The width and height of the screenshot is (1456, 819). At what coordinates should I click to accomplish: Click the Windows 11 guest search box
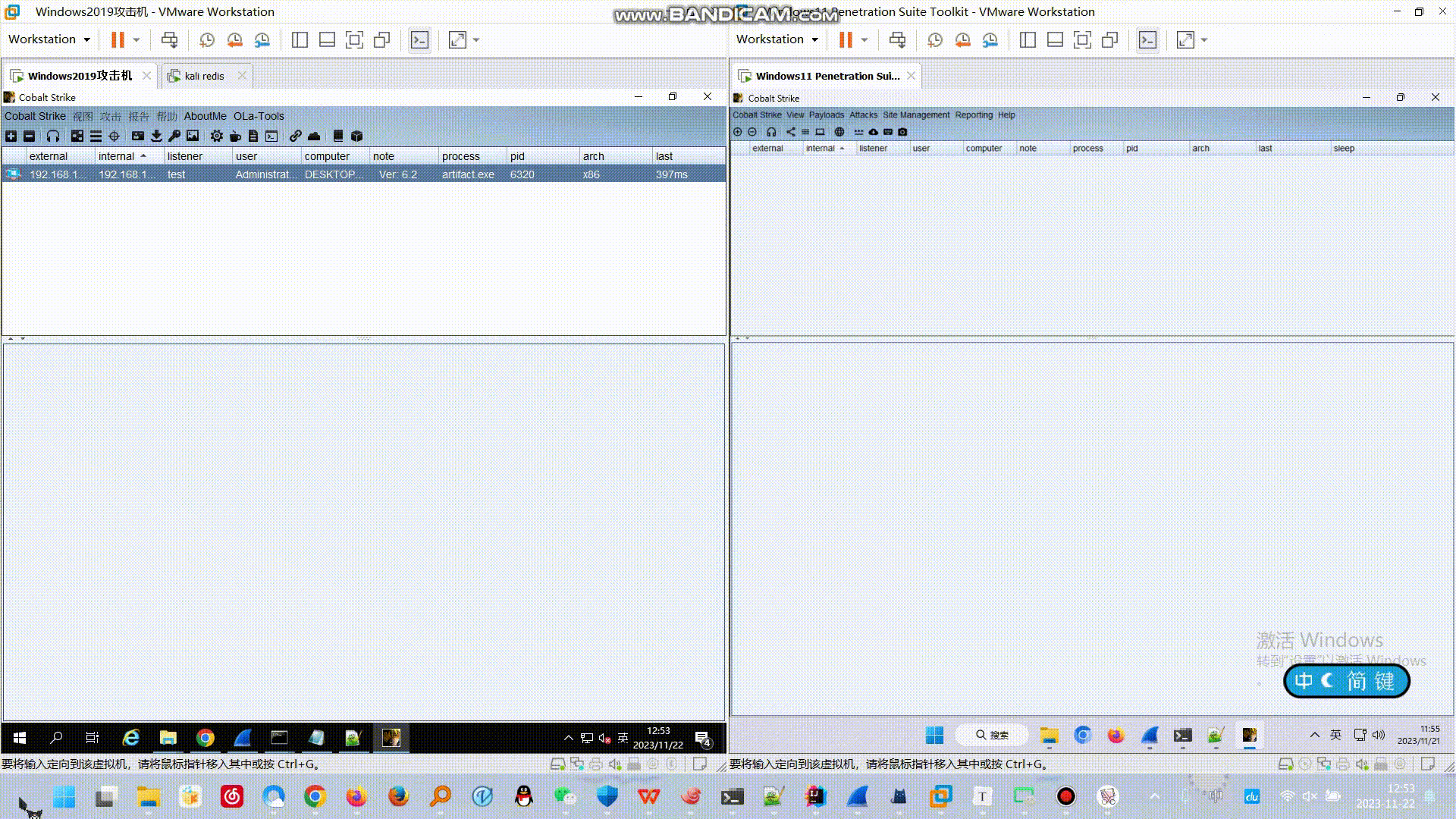pyautogui.click(x=992, y=735)
